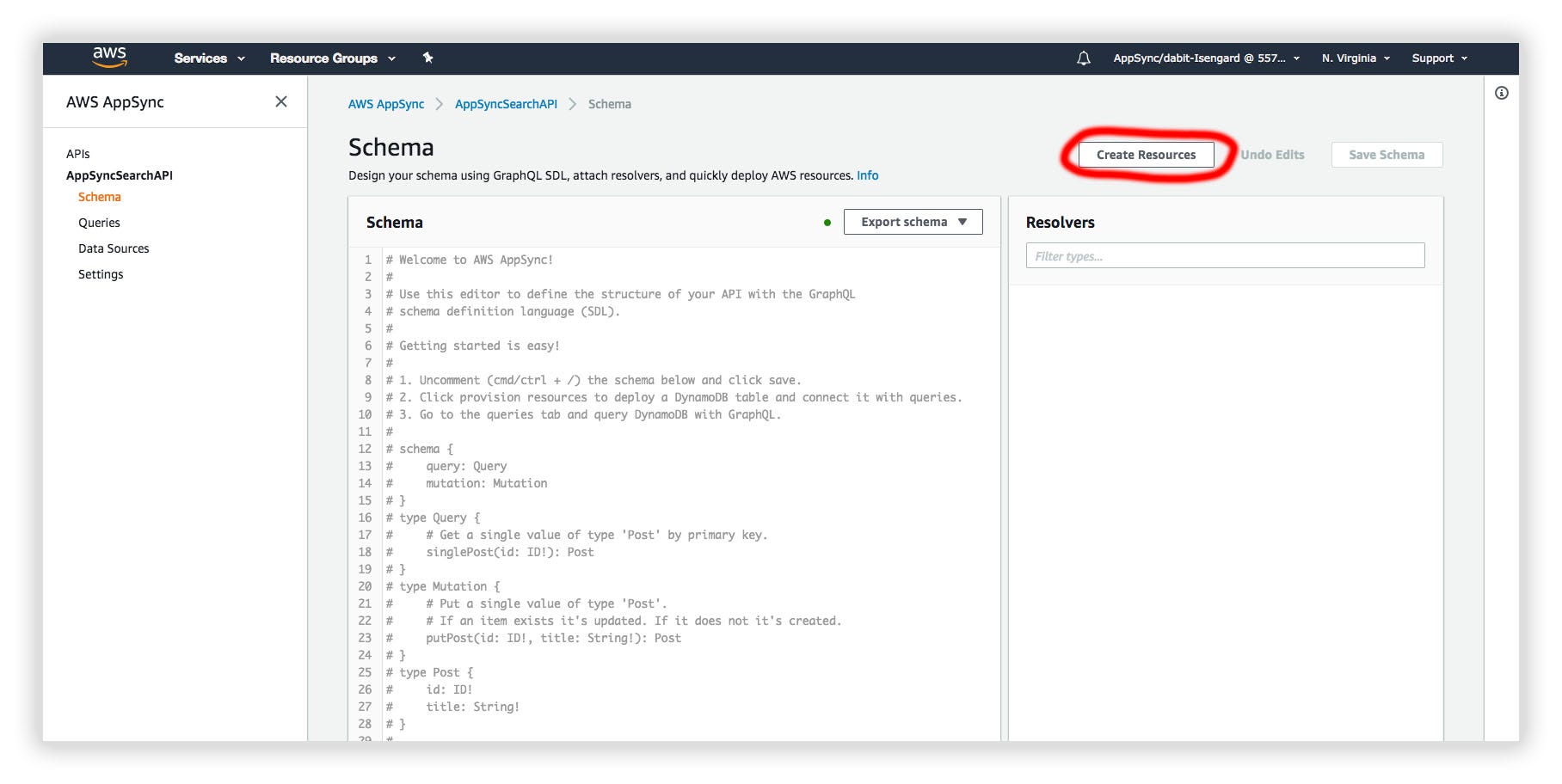The image size is (1562, 784).
Task: Click the AWS logo in the navigation bar
Action: click(x=109, y=58)
